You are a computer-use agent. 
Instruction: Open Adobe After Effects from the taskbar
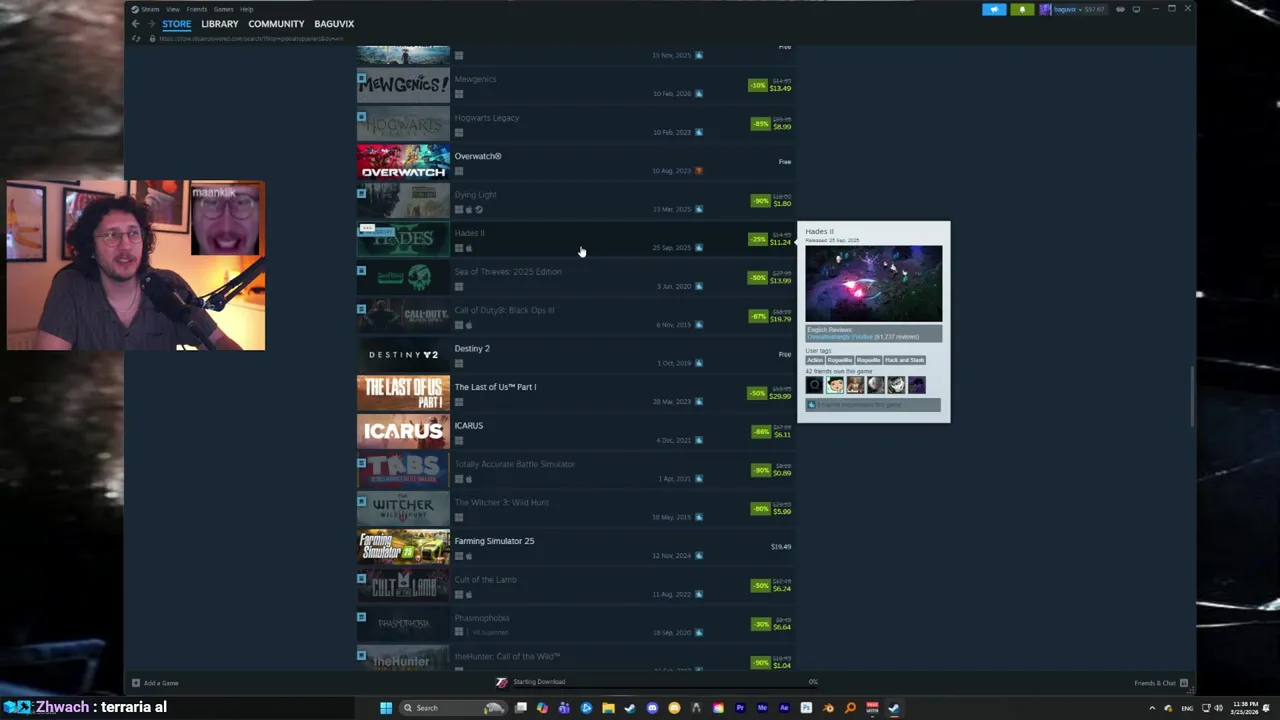pos(784,708)
